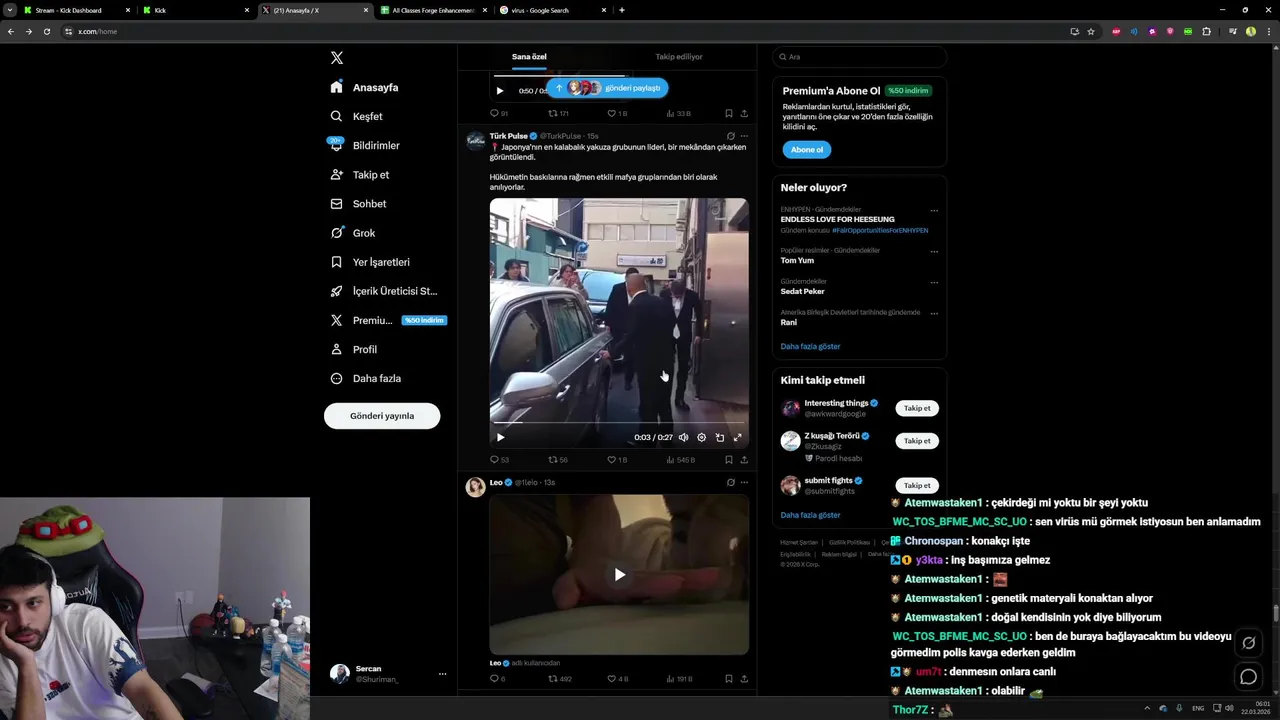
Task: Open Sohbet messages
Action: pyautogui.click(x=358, y=203)
